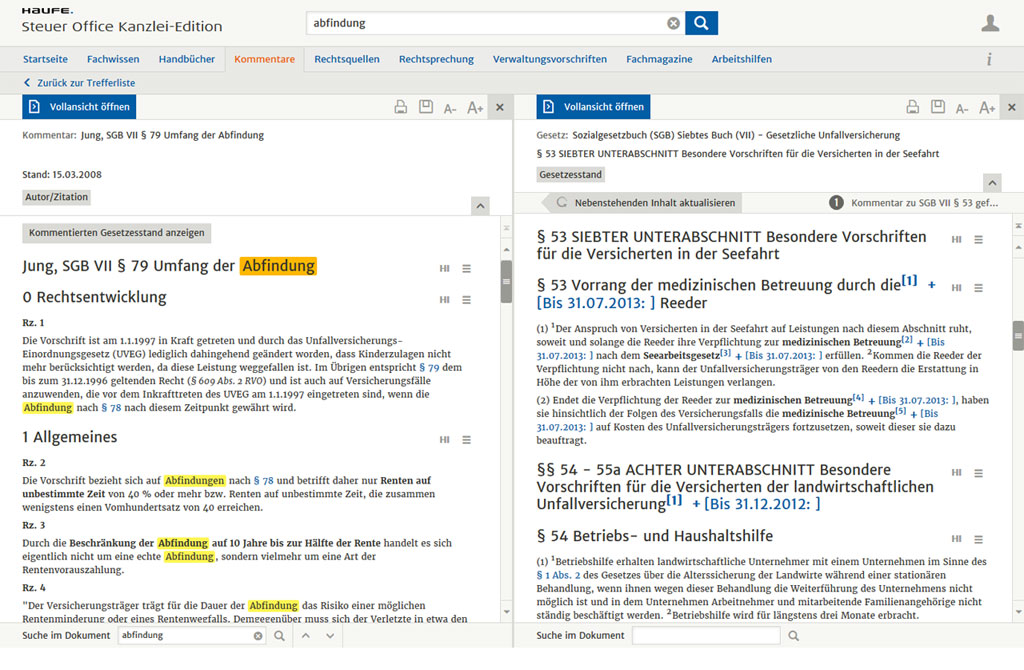The width and height of the screenshot is (1024, 670).
Task: Save the left commentary document
Action: click(x=426, y=106)
